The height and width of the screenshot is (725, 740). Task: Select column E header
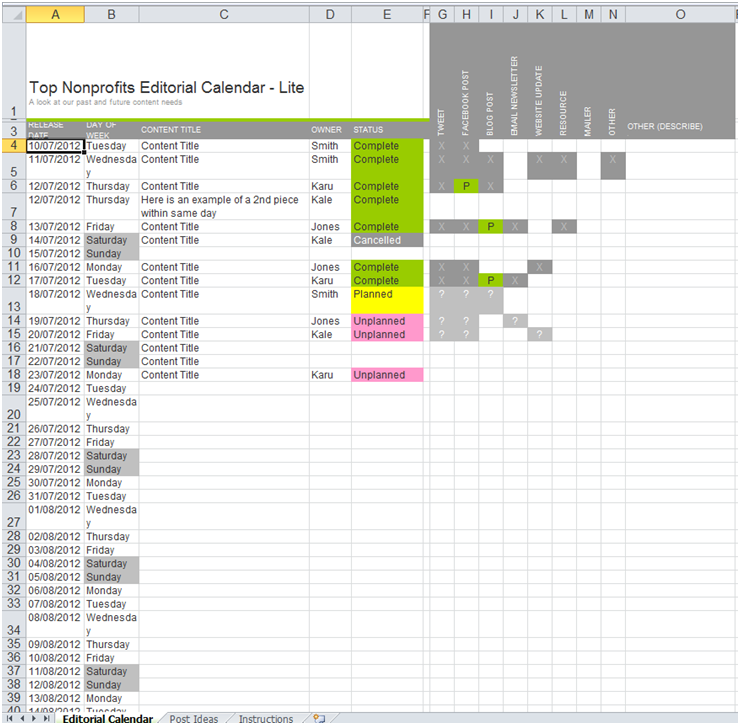tap(387, 15)
